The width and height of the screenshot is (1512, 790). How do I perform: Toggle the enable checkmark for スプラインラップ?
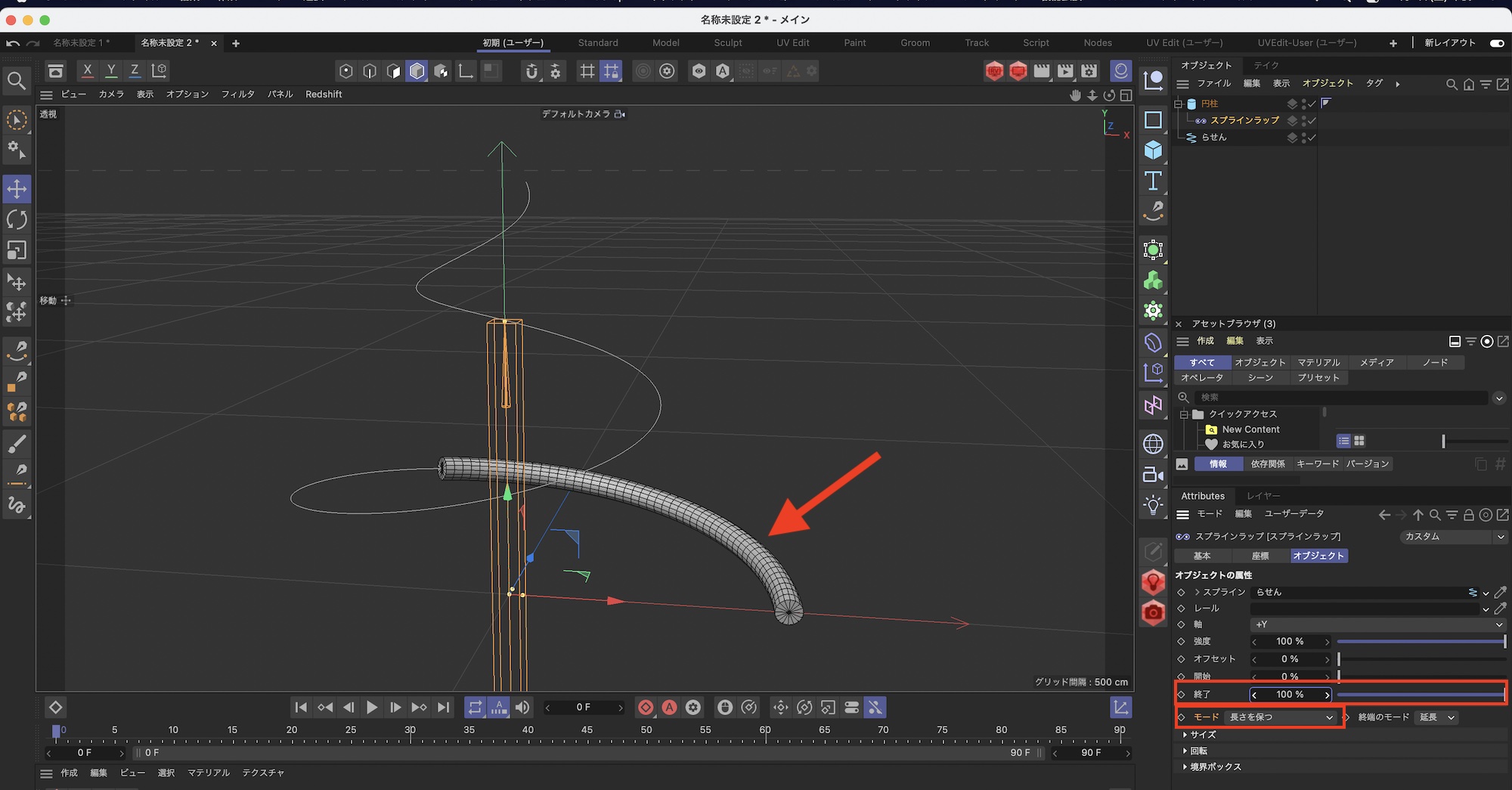coord(1312,121)
